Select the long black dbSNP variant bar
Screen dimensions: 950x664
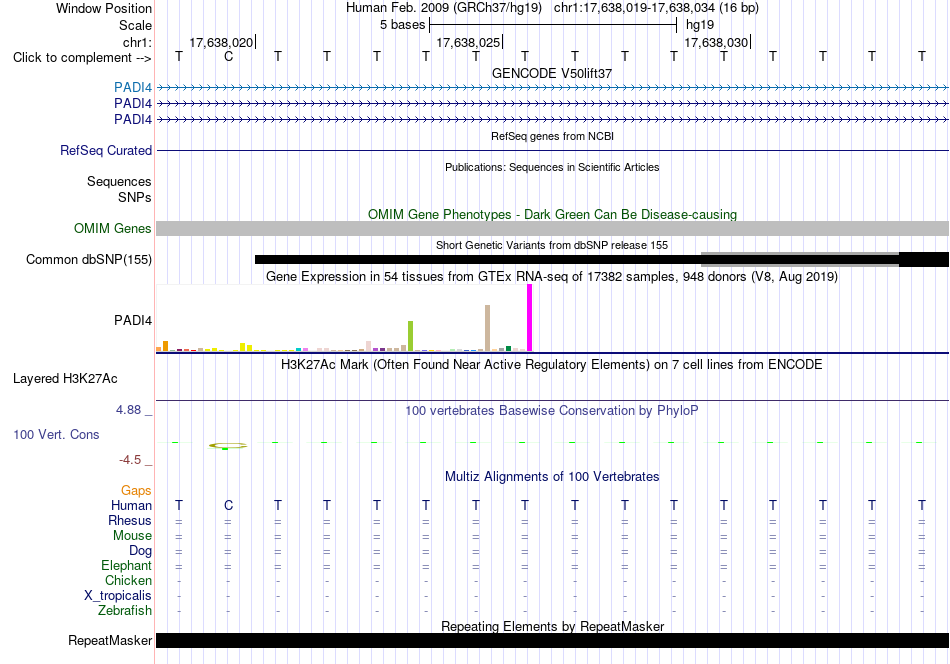tap(477, 259)
